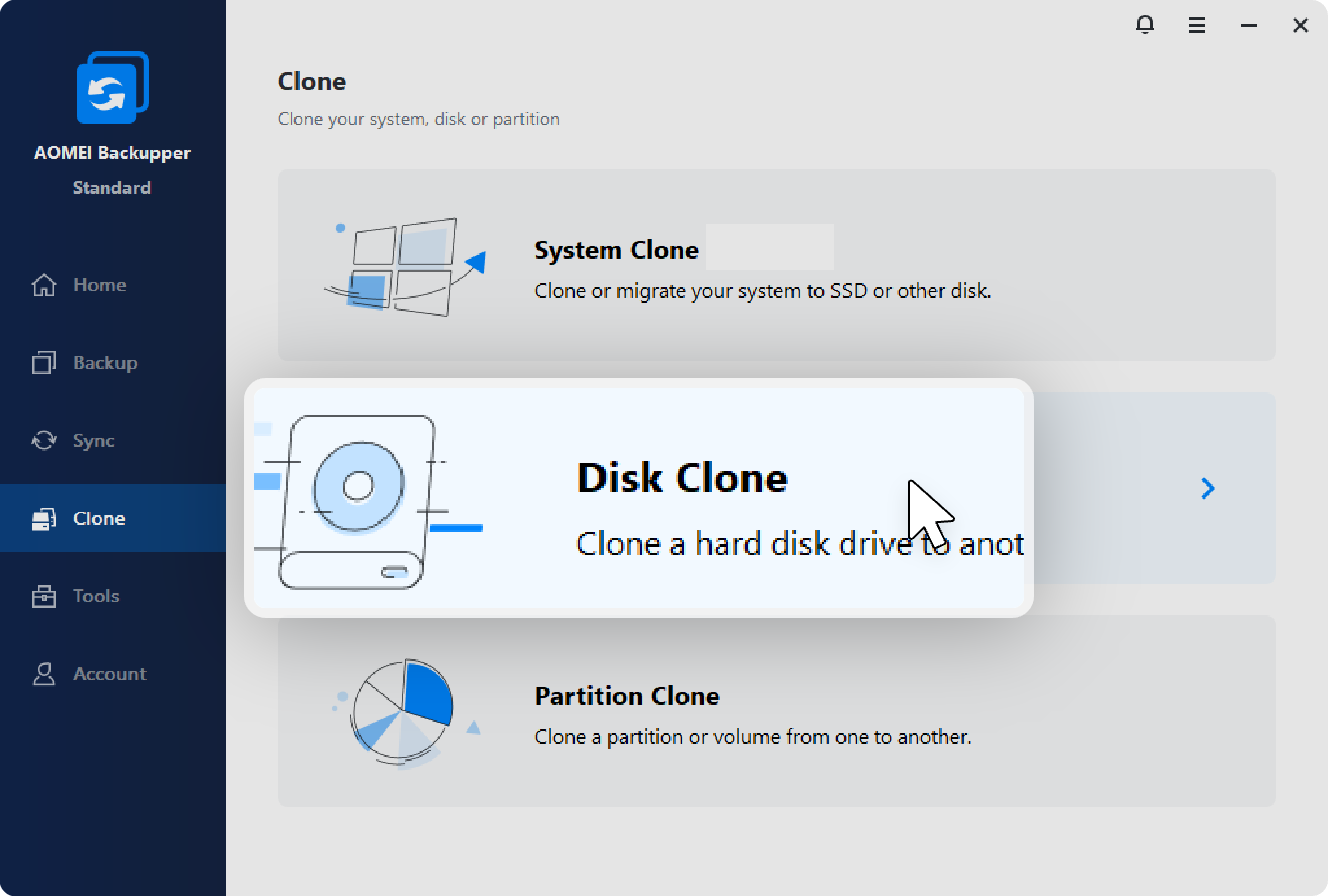The width and height of the screenshot is (1328, 896).
Task: Click the Home house icon
Action: click(x=44, y=285)
